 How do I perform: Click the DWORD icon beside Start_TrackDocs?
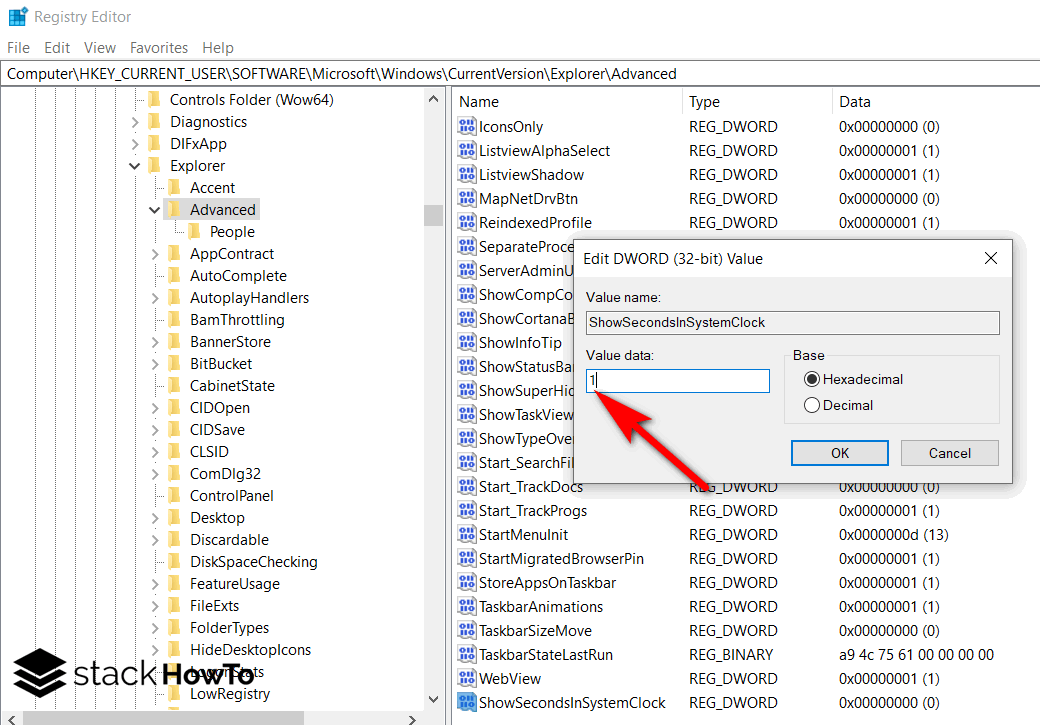tap(466, 486)
